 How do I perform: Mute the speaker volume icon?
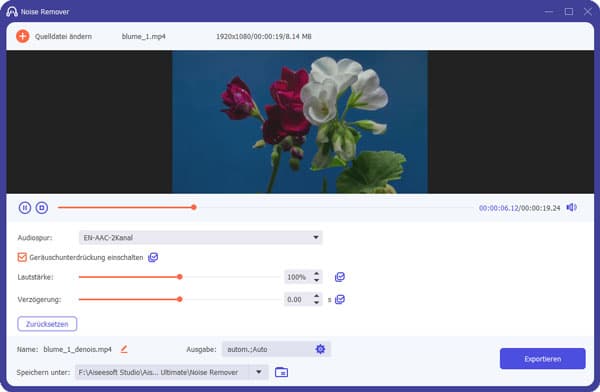572,207
